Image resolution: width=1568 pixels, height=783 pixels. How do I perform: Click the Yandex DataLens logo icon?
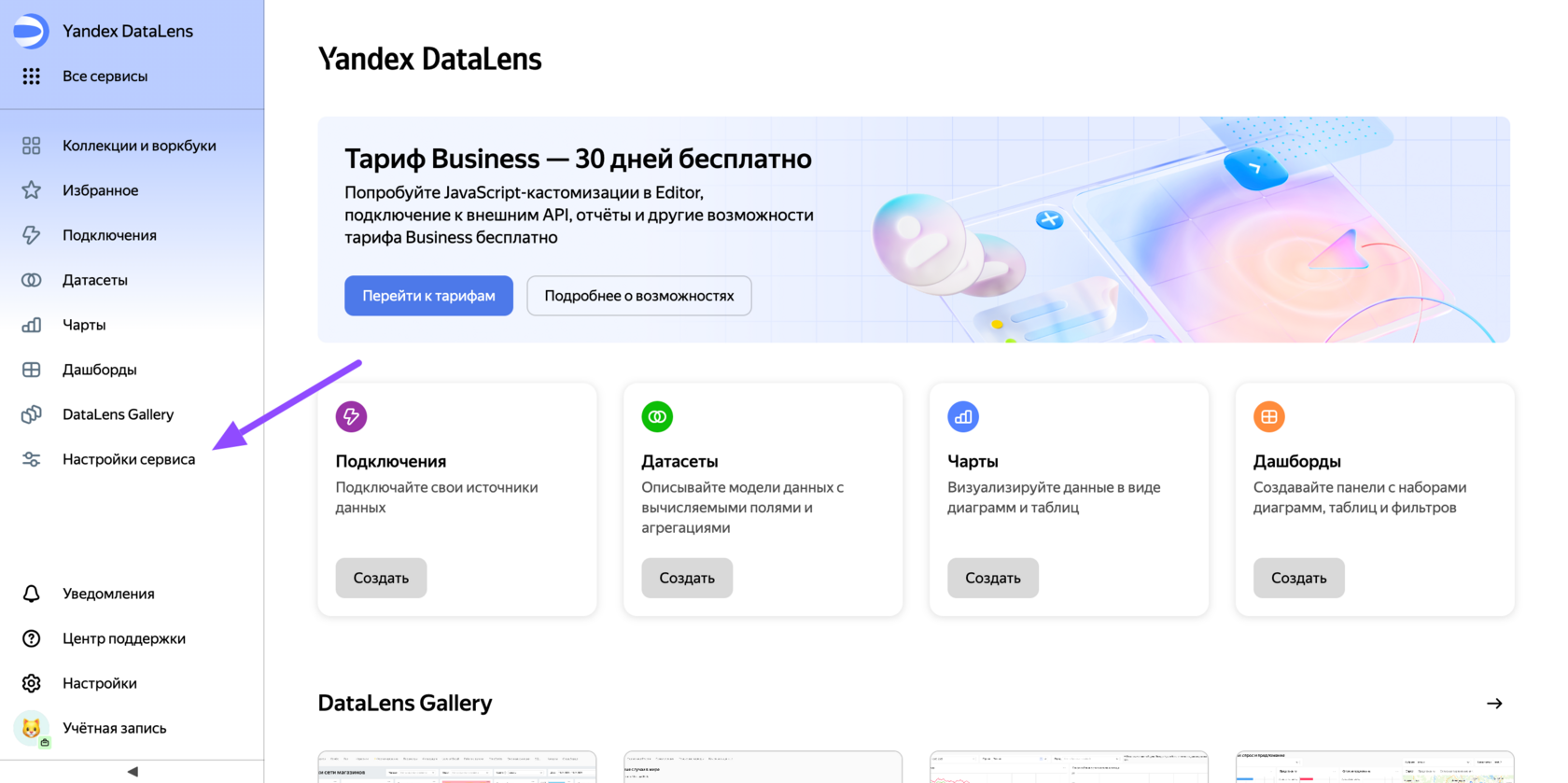(31, 31)
